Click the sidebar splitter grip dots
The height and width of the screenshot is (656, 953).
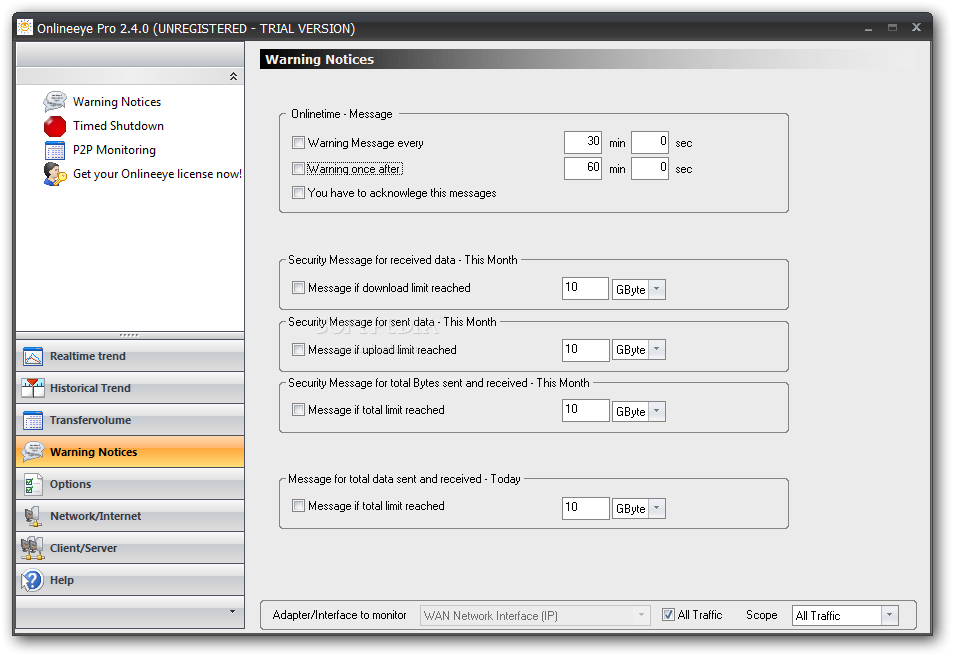(x=129, y=335)
